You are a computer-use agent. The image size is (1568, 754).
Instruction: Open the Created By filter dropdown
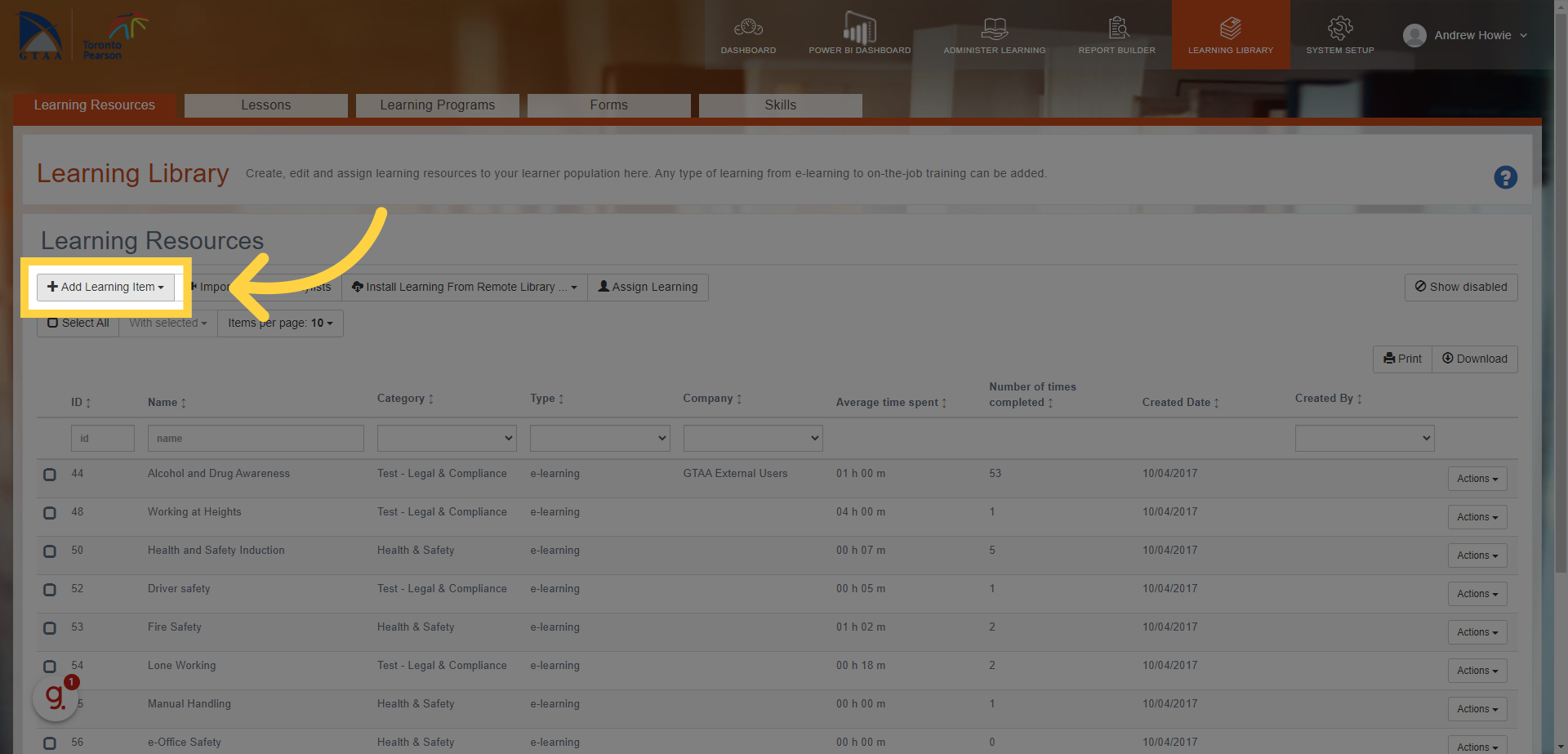(x=1365, y=438)
